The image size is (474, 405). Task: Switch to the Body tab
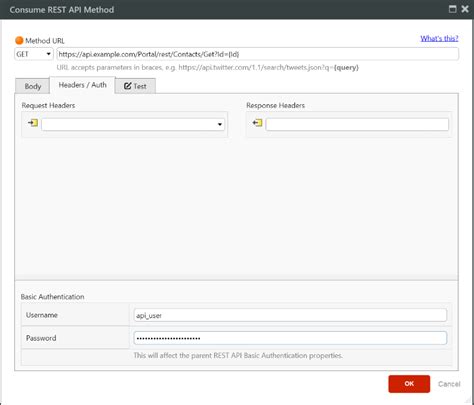click(x=33, y=86)
